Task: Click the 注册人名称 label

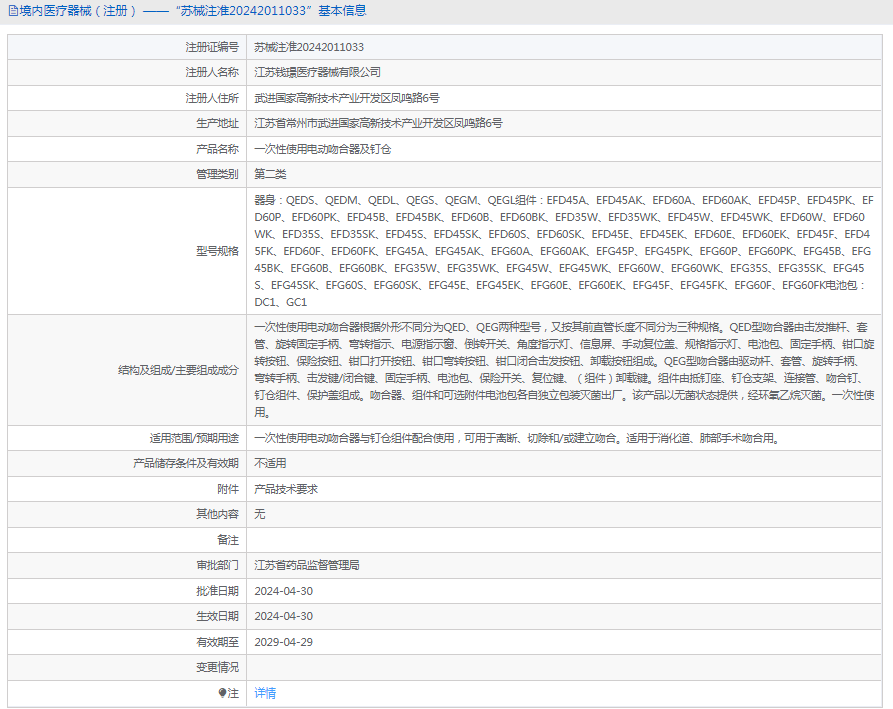Action: [212, 72]
